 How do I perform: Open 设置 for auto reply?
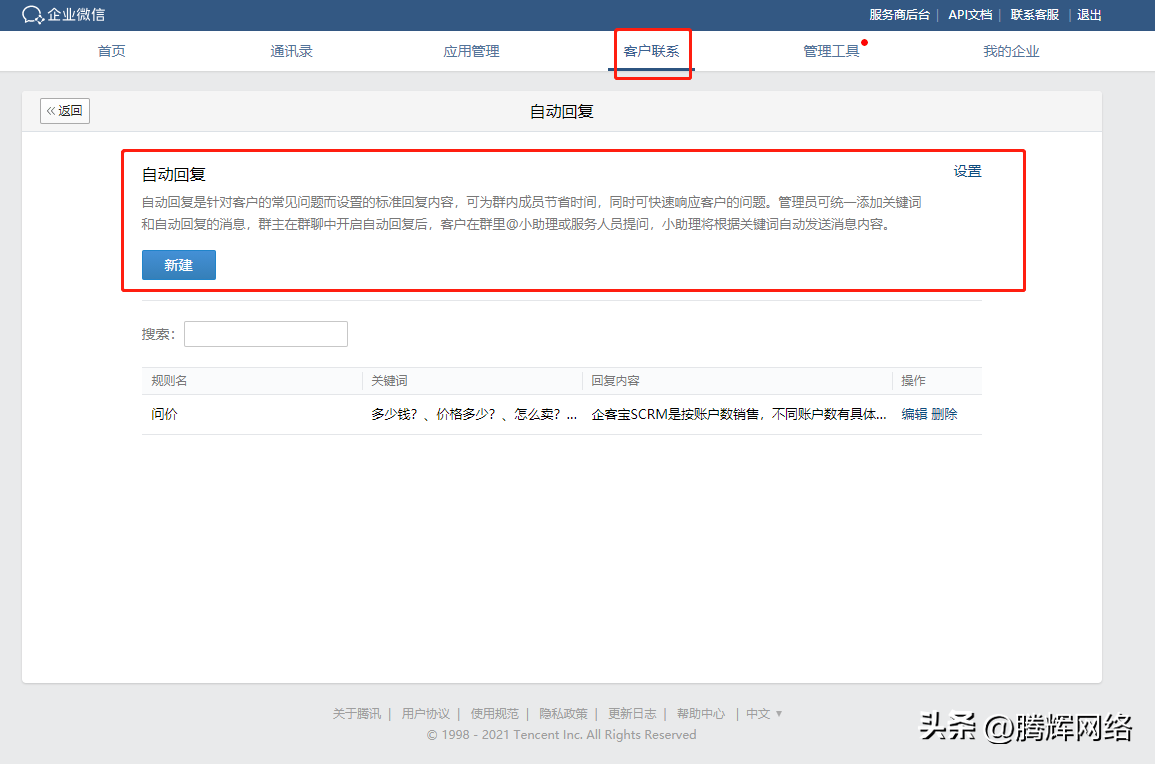click(967, 171)
